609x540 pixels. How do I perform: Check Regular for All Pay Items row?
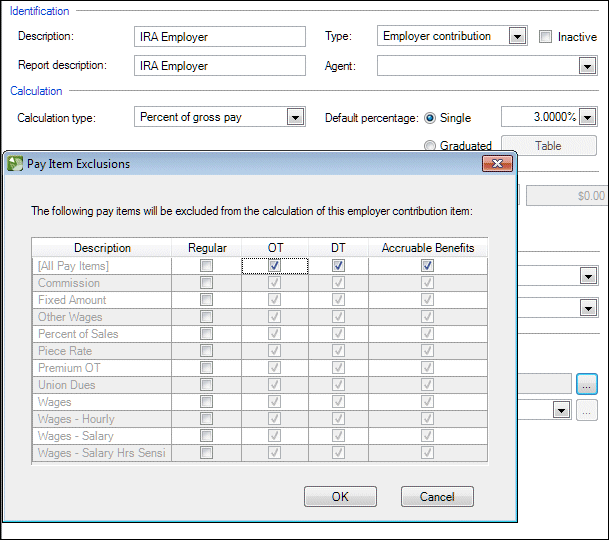[x=207, y=266]
